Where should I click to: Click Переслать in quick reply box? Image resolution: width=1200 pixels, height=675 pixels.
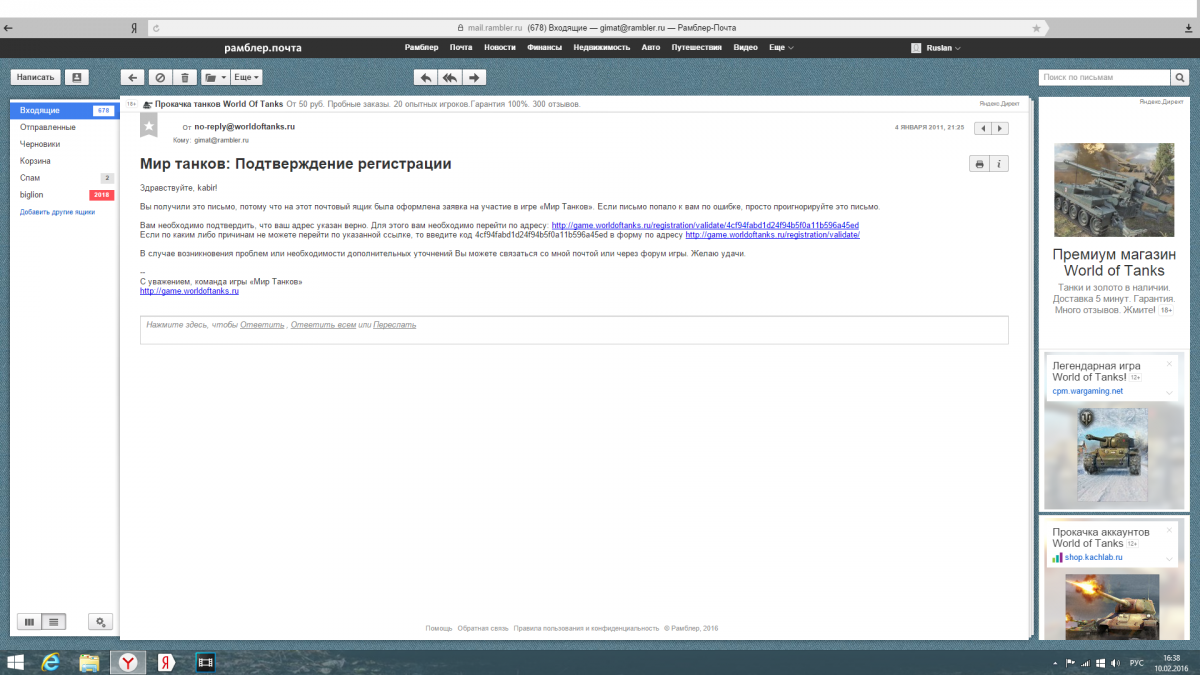click(x=394, y=325)
